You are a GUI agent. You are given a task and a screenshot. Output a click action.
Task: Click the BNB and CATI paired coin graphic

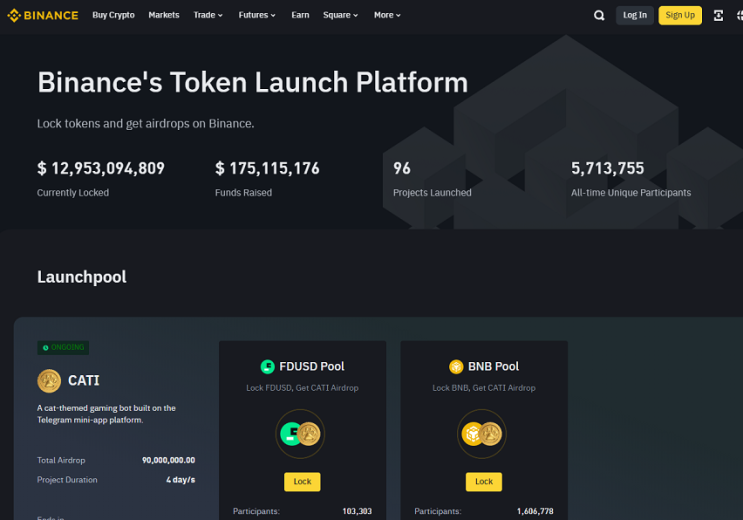(482, 434)
